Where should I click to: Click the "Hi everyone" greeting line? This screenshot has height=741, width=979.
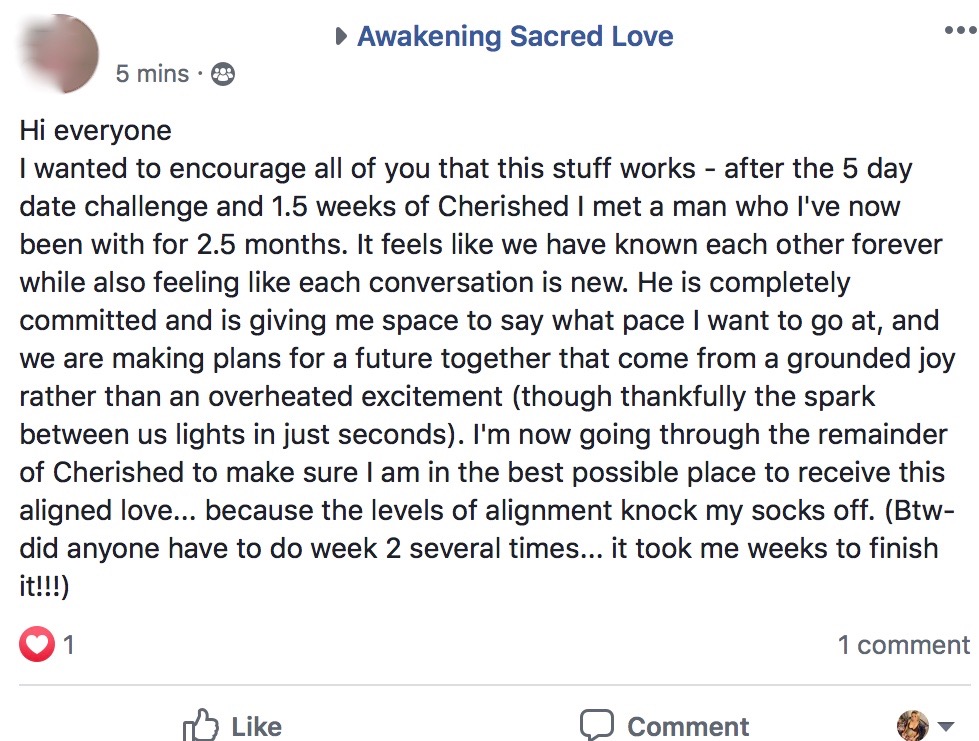pos(96,131)
